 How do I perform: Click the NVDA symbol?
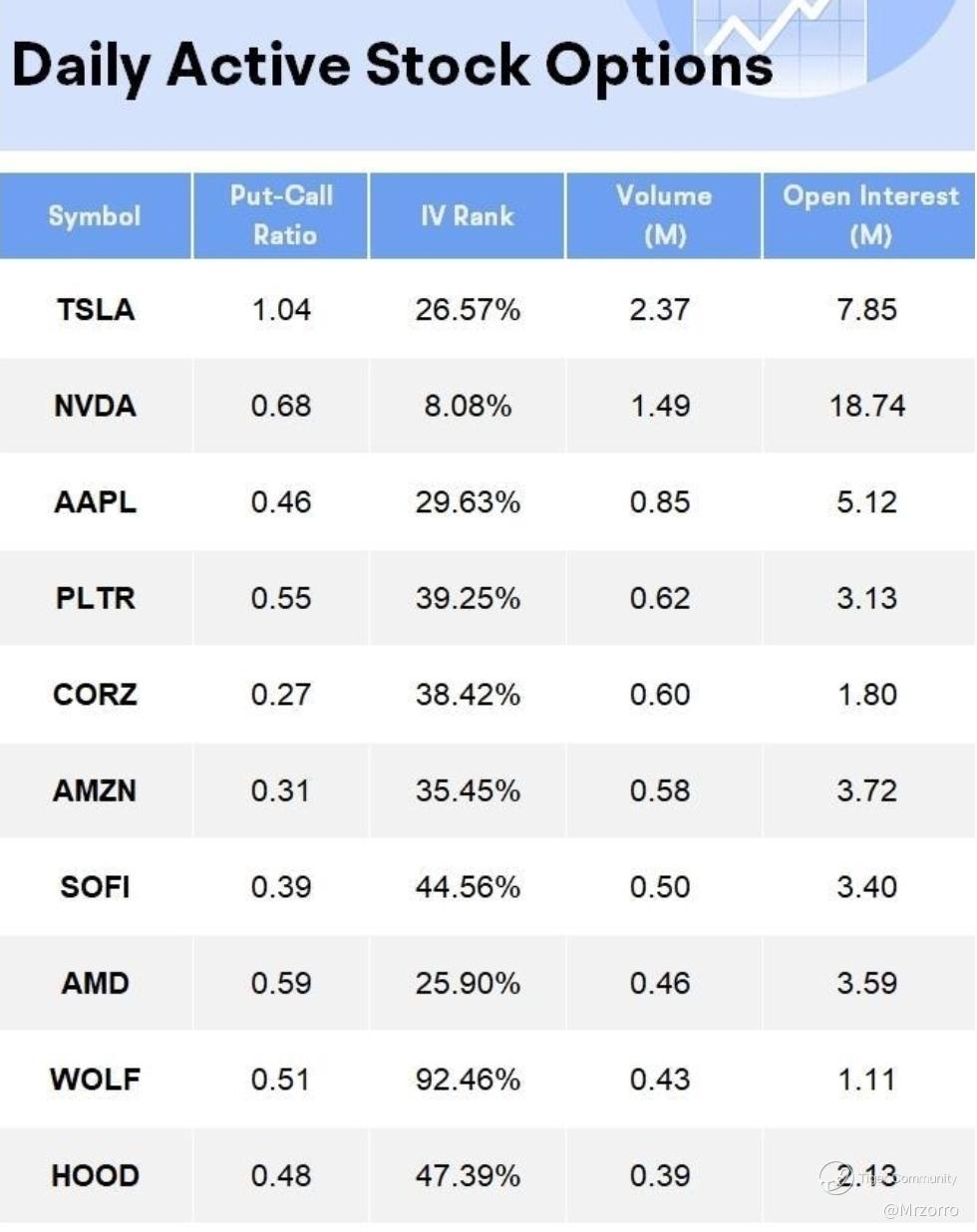96,406
